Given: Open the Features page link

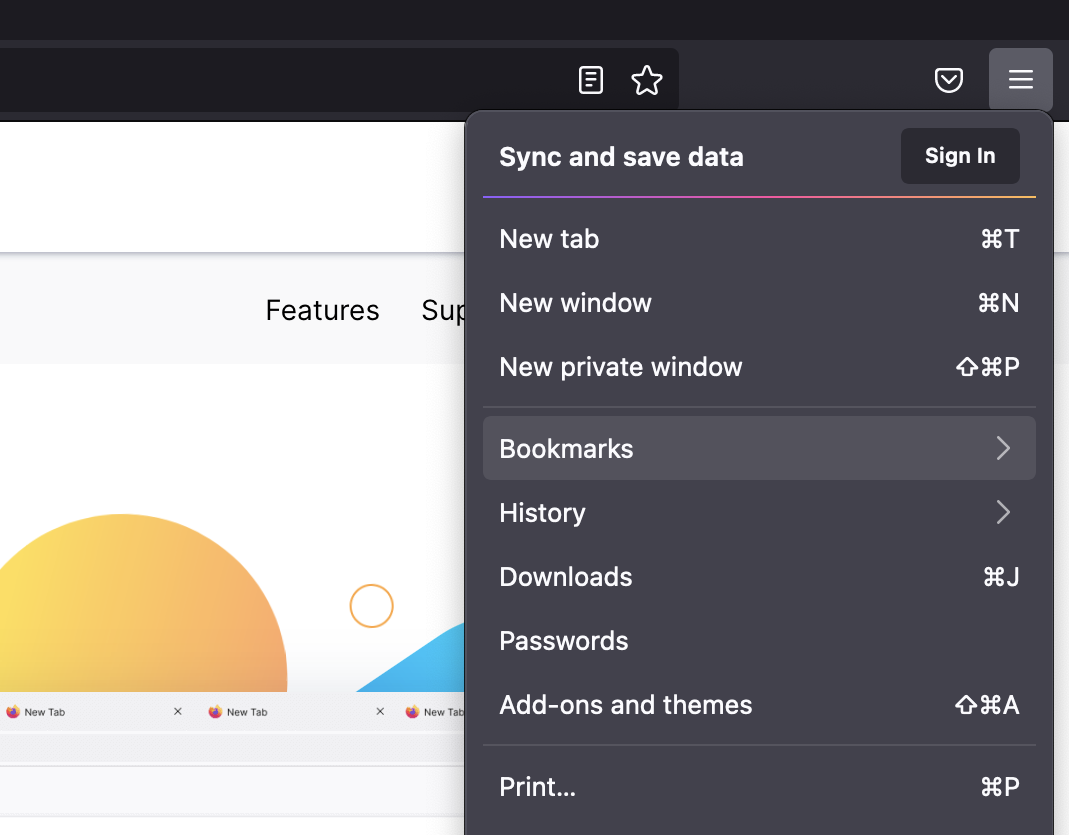Looking at the screenshot, I should (x=322, y=310).
